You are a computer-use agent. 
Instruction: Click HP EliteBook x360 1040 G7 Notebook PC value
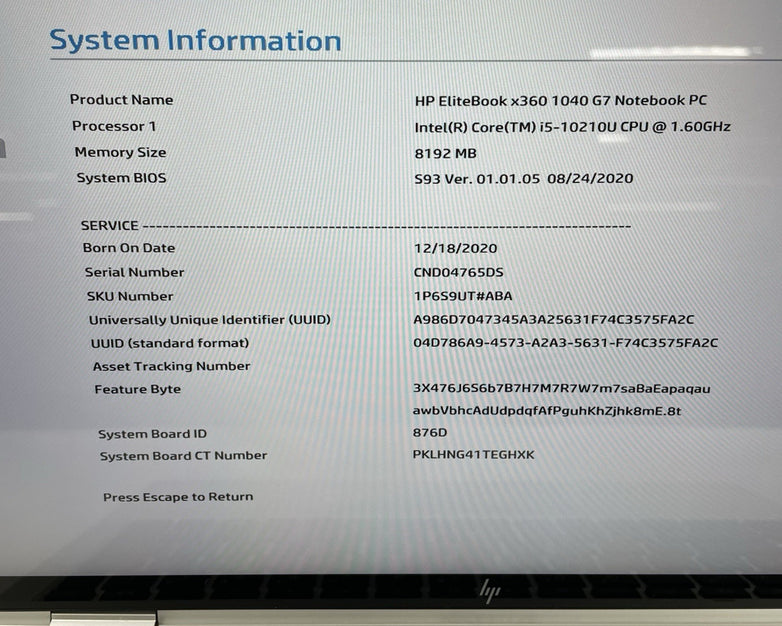[x=561, y=101]
